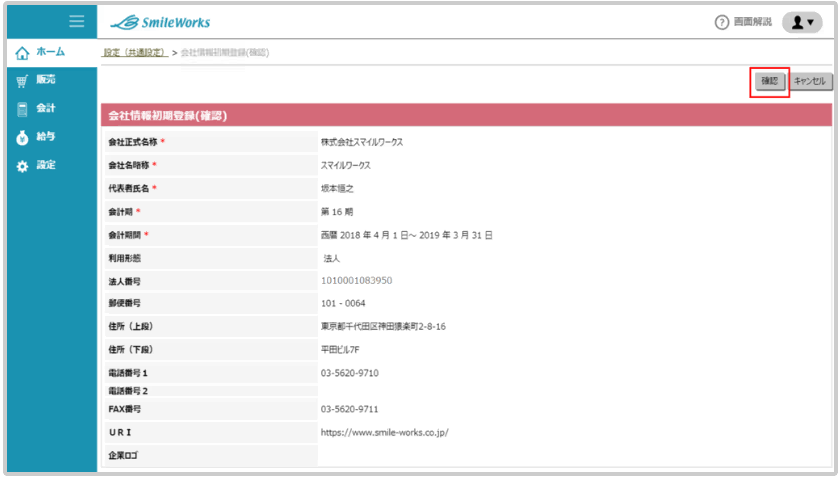
Task: Select 設定 in the sidebar menu
Action: coord(46,165)
